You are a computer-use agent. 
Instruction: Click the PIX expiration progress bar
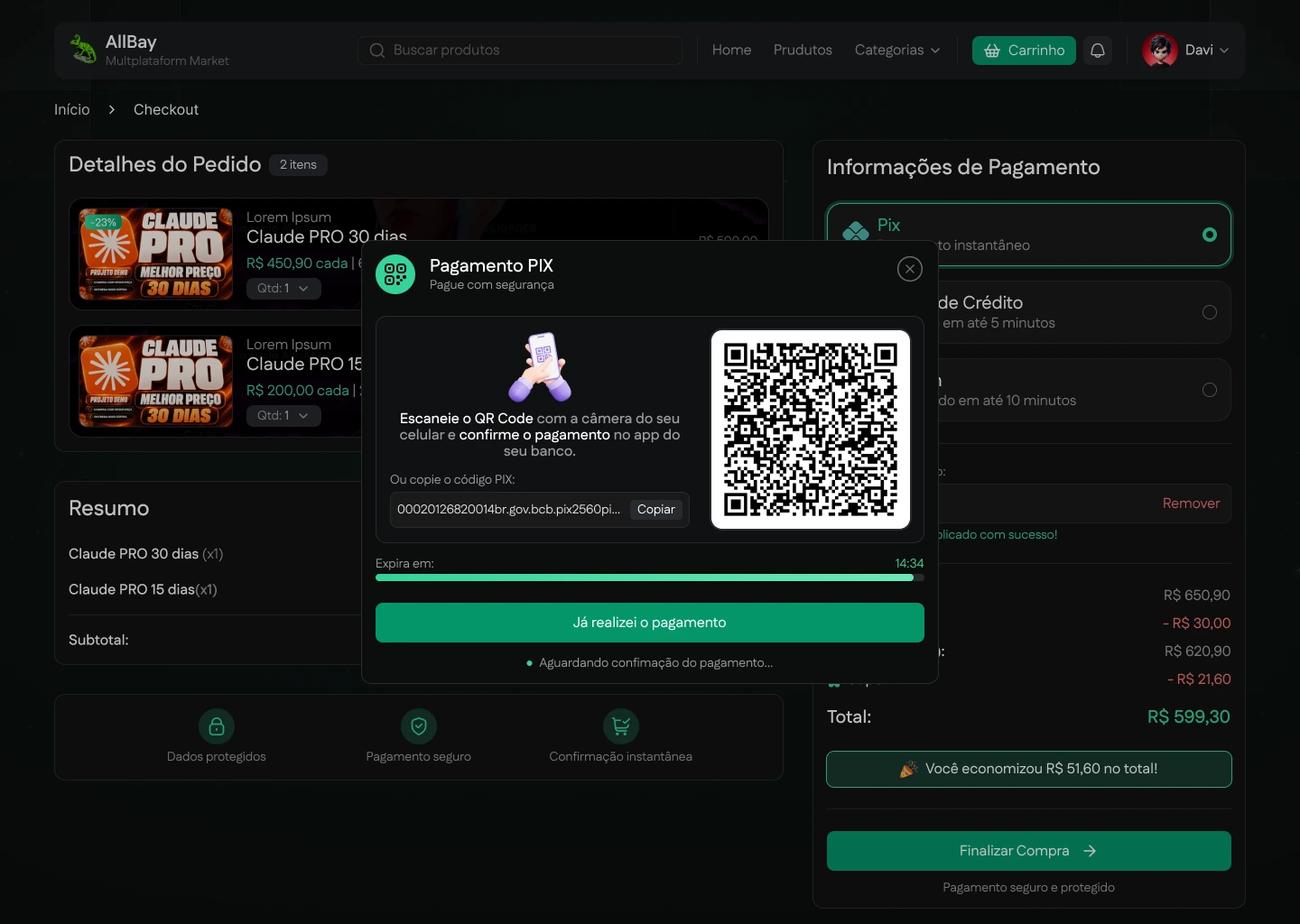point(650,577)
